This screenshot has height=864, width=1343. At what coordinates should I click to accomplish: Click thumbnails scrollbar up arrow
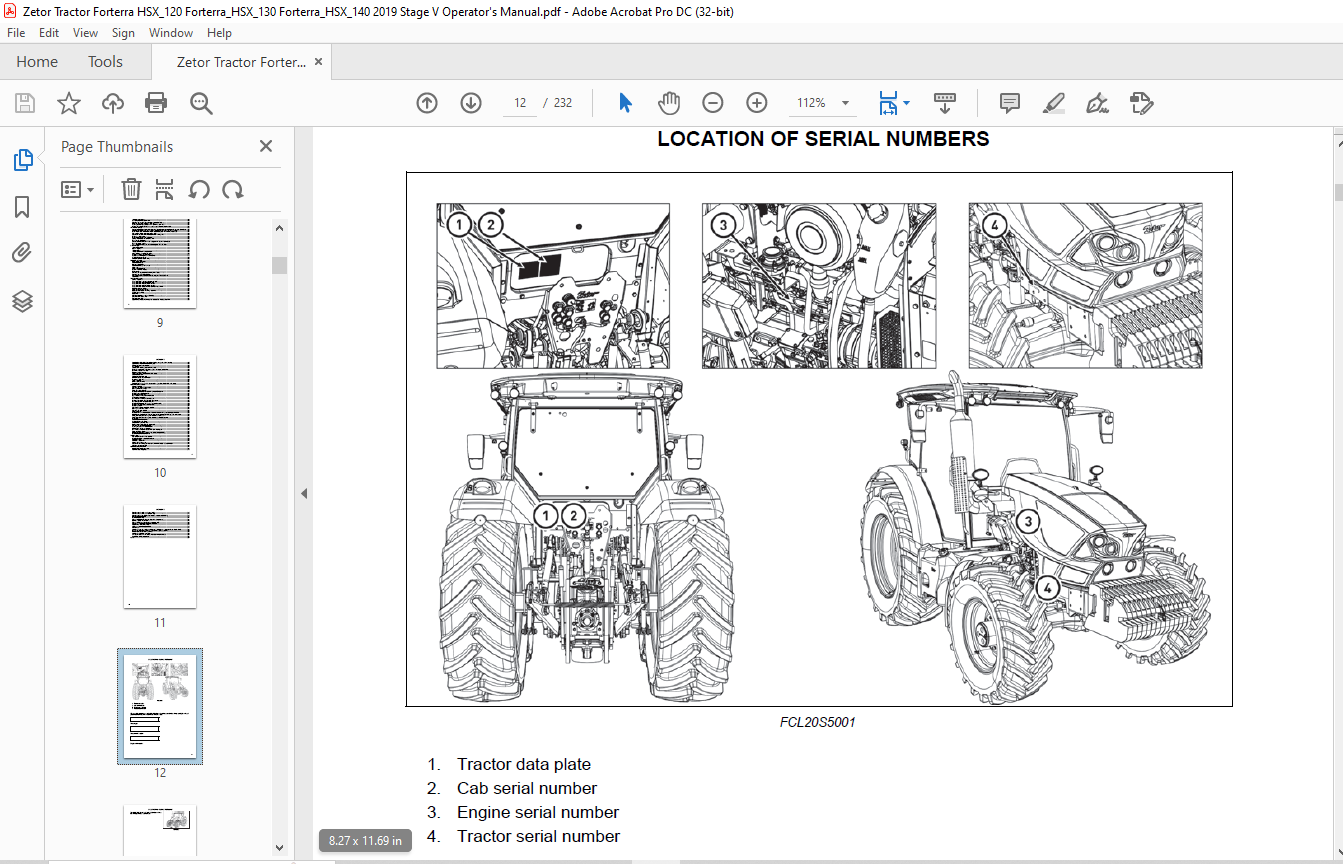[x=279, y=229]
